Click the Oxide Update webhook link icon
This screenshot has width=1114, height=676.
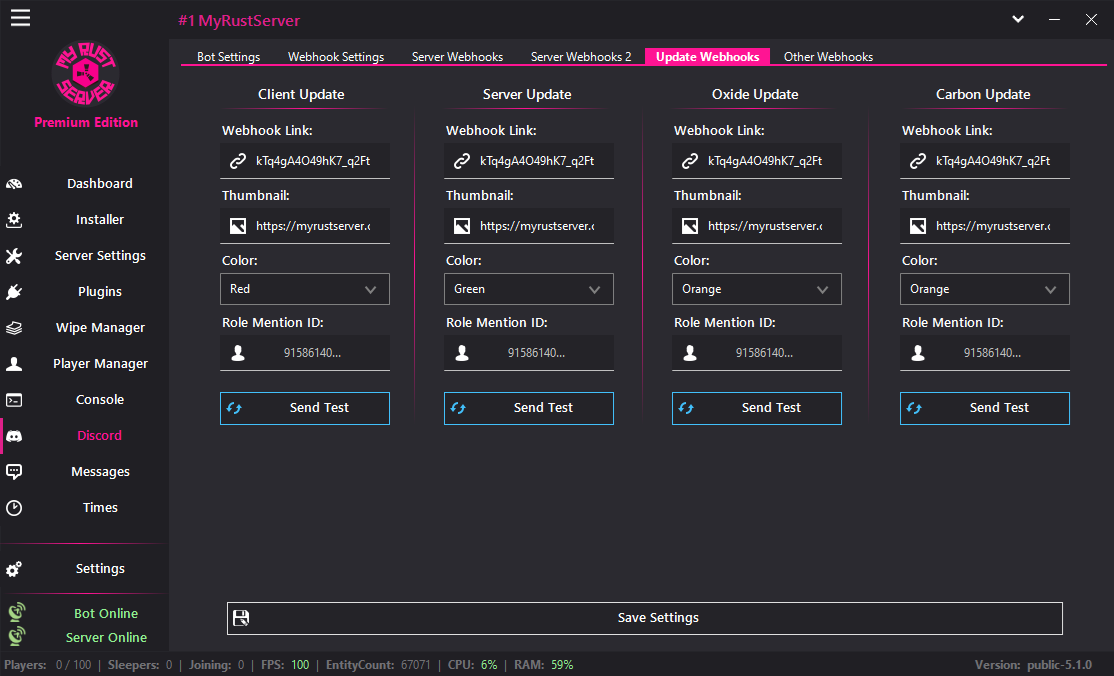(x=690, y=161)
